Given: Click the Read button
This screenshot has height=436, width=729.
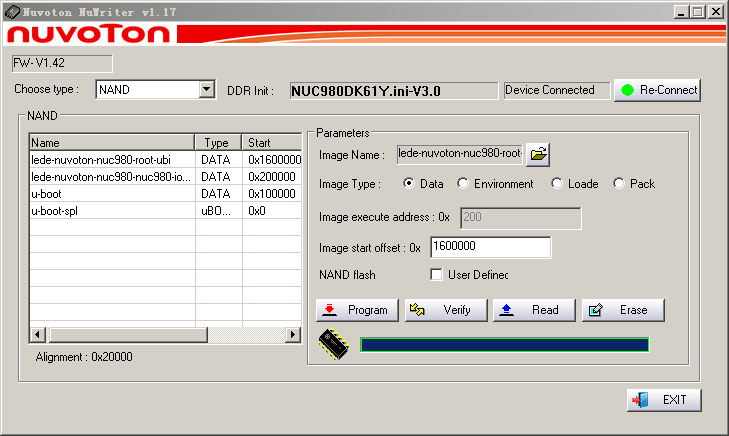Looking at the screenshot, I should tap(534, 310).
